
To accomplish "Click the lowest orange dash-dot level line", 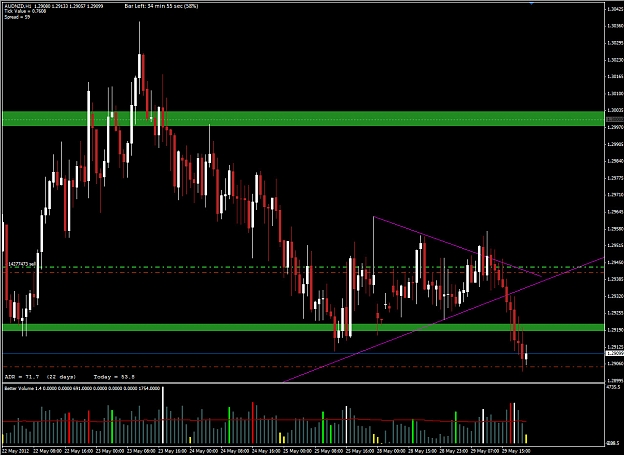I will 304,366.
